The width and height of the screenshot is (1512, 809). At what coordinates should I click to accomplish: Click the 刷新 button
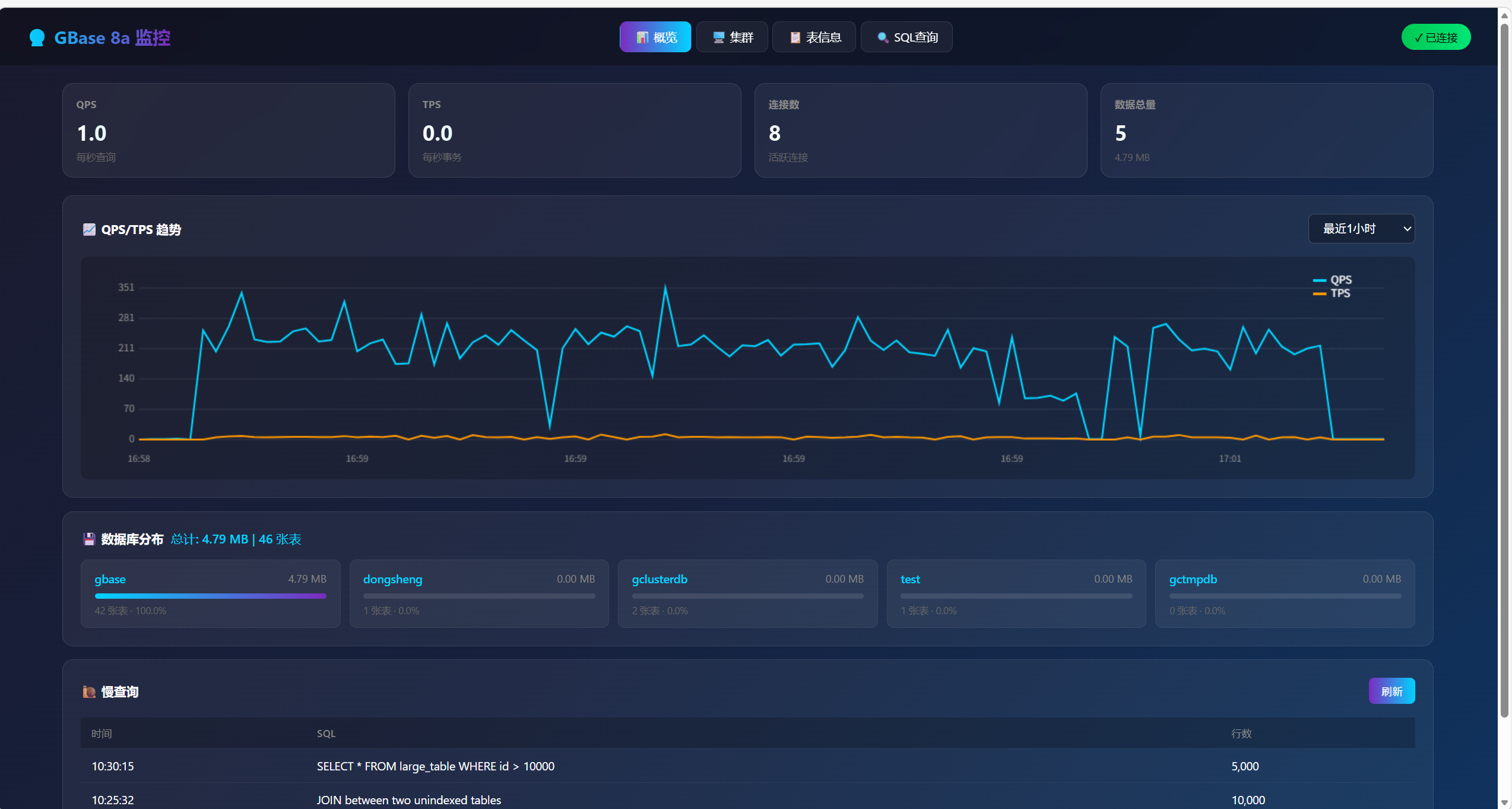tap(1391, 691)
